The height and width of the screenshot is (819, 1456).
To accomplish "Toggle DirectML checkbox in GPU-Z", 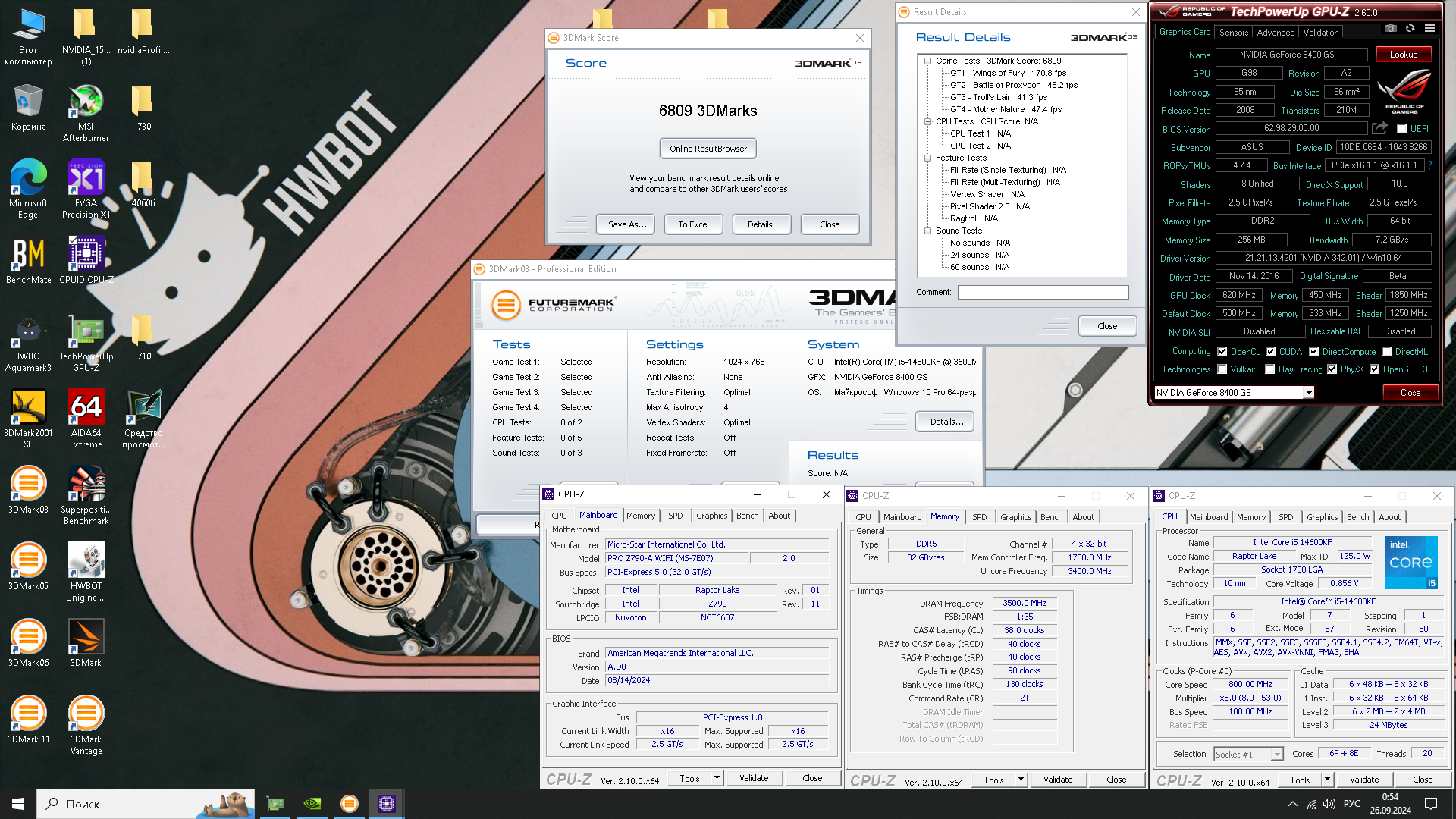I will pos(1386,352).
